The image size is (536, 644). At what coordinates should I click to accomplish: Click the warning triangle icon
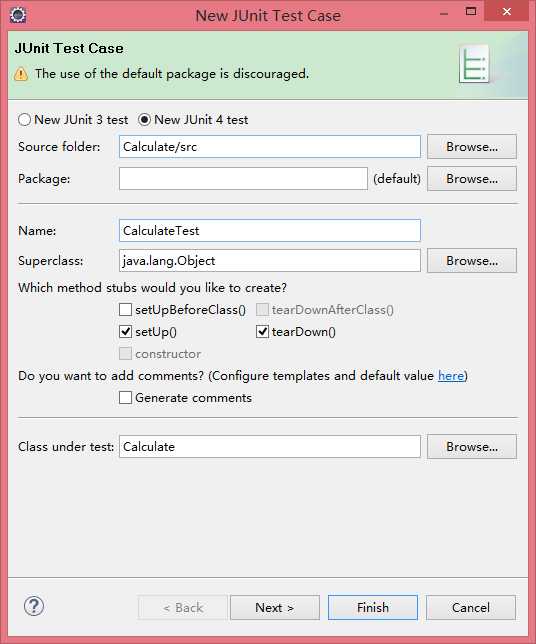pos(21,74)
